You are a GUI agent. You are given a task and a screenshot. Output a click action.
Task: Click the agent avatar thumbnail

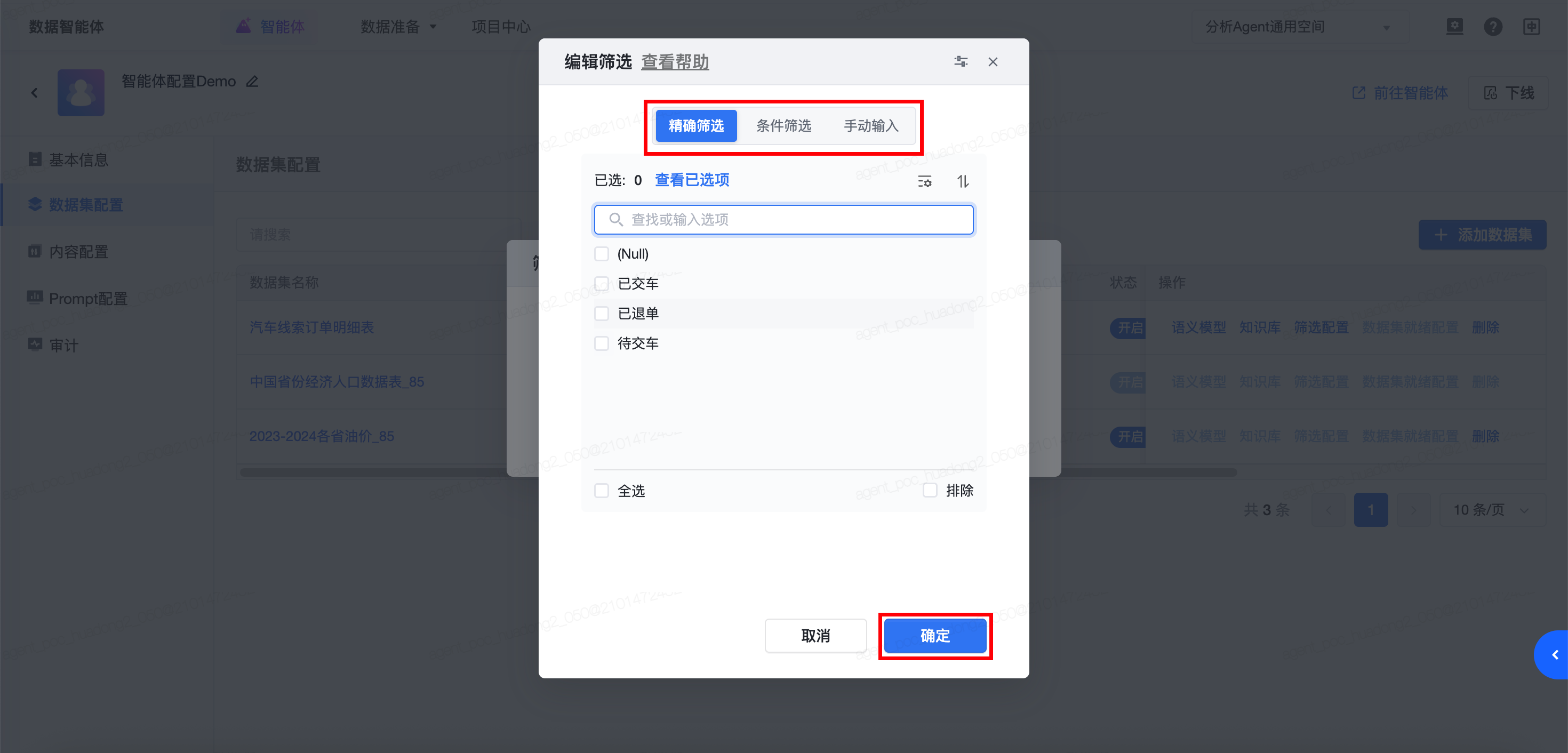point(81,93)
